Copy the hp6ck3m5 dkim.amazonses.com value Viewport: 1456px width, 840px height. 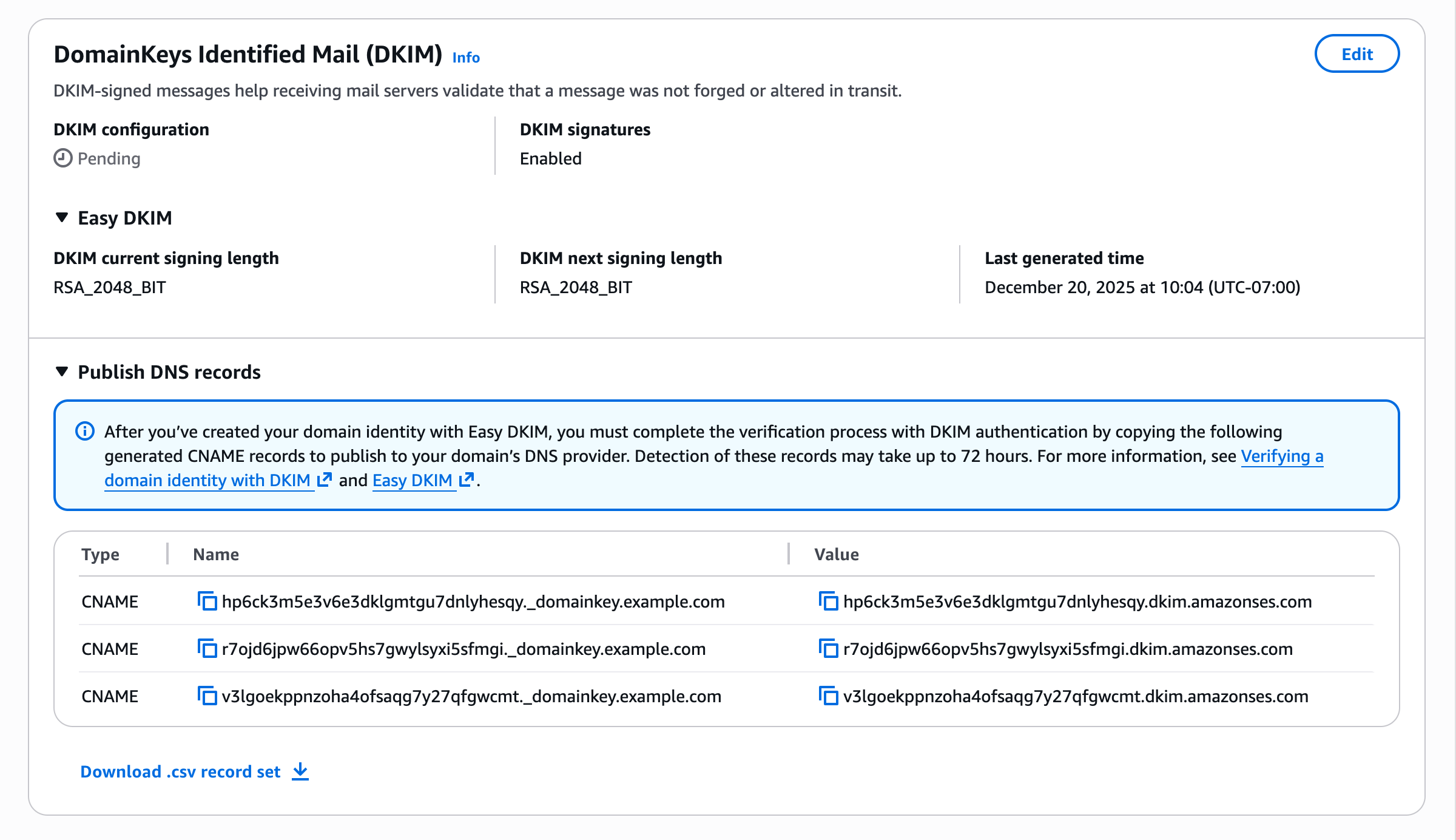(x=828, y=601)
